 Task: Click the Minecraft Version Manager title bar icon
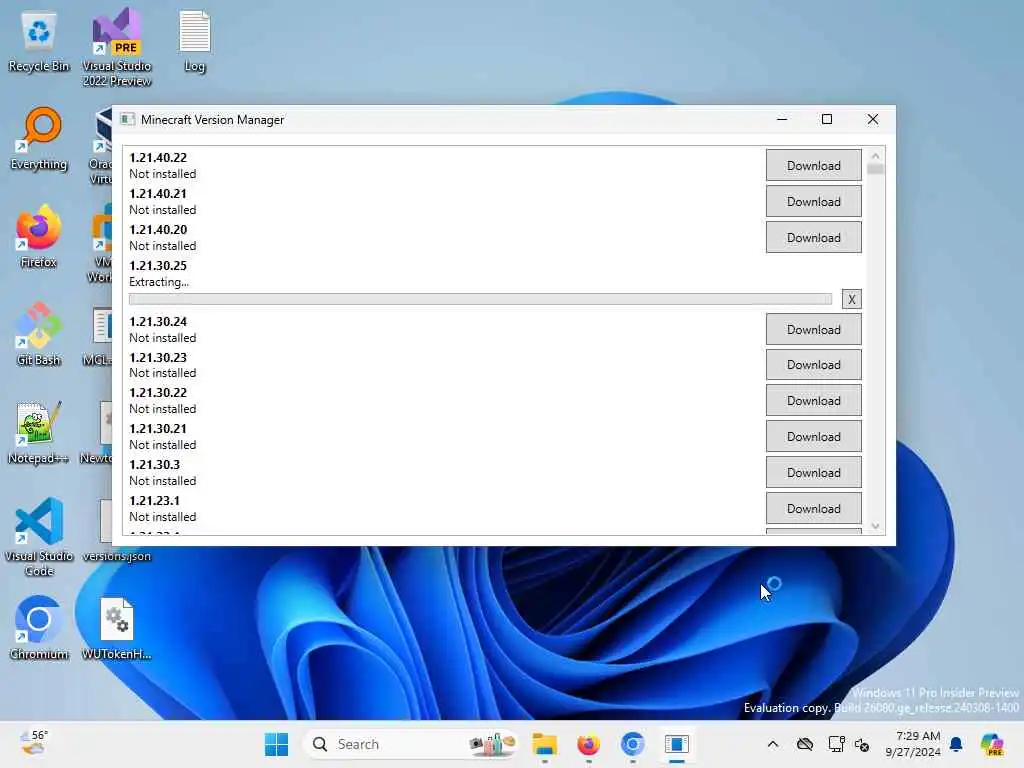(x=128, y=120)
